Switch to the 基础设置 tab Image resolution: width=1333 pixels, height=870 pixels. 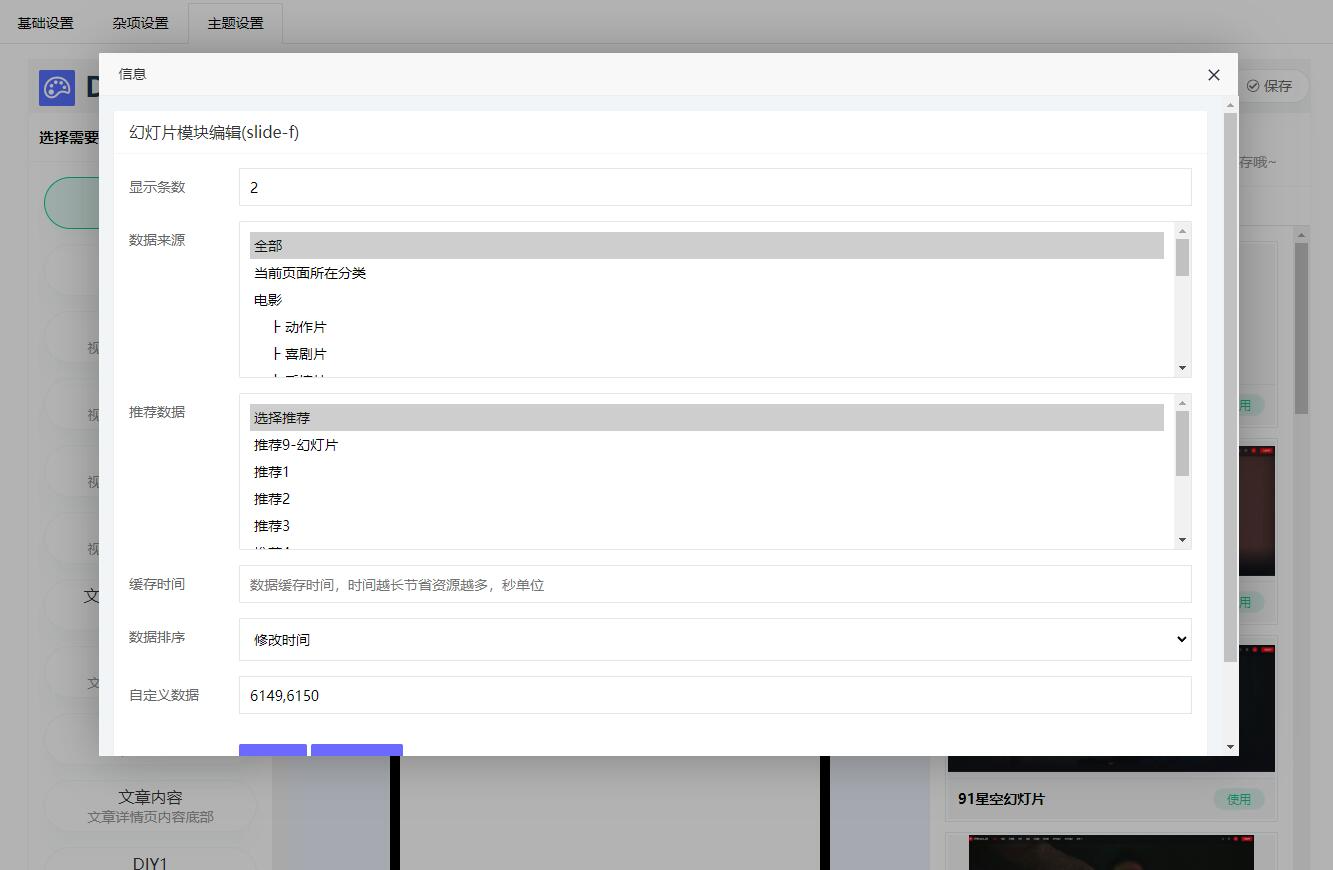46,23
